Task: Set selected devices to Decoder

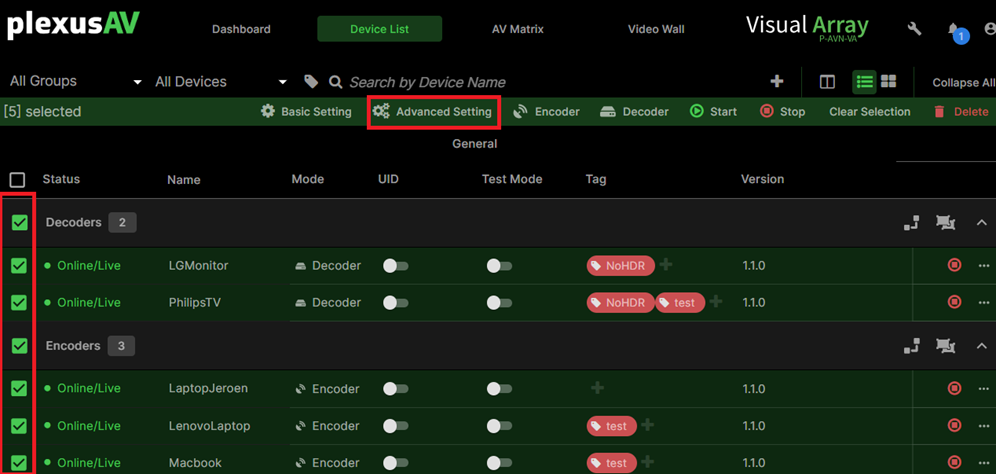Action: (x=634, y=112)
